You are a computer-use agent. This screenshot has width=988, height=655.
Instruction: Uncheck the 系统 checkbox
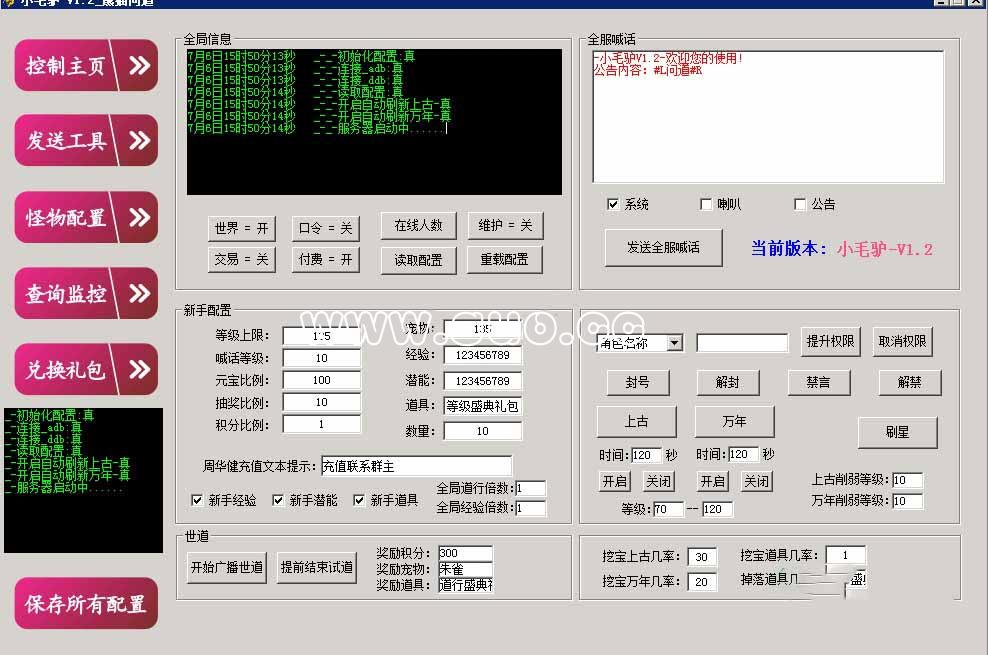click(613, 204)
